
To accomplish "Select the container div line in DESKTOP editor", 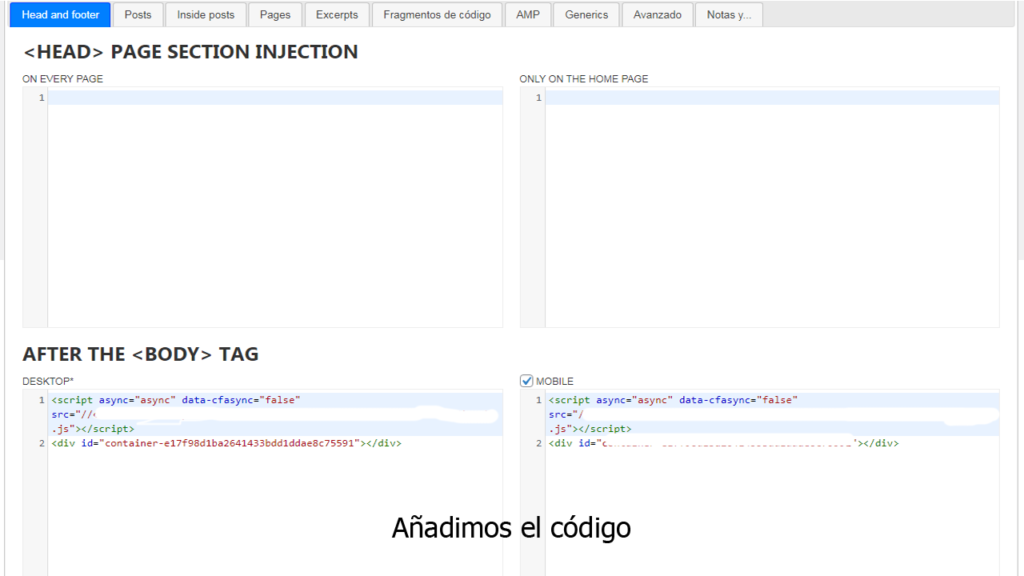I will (226, 442).
